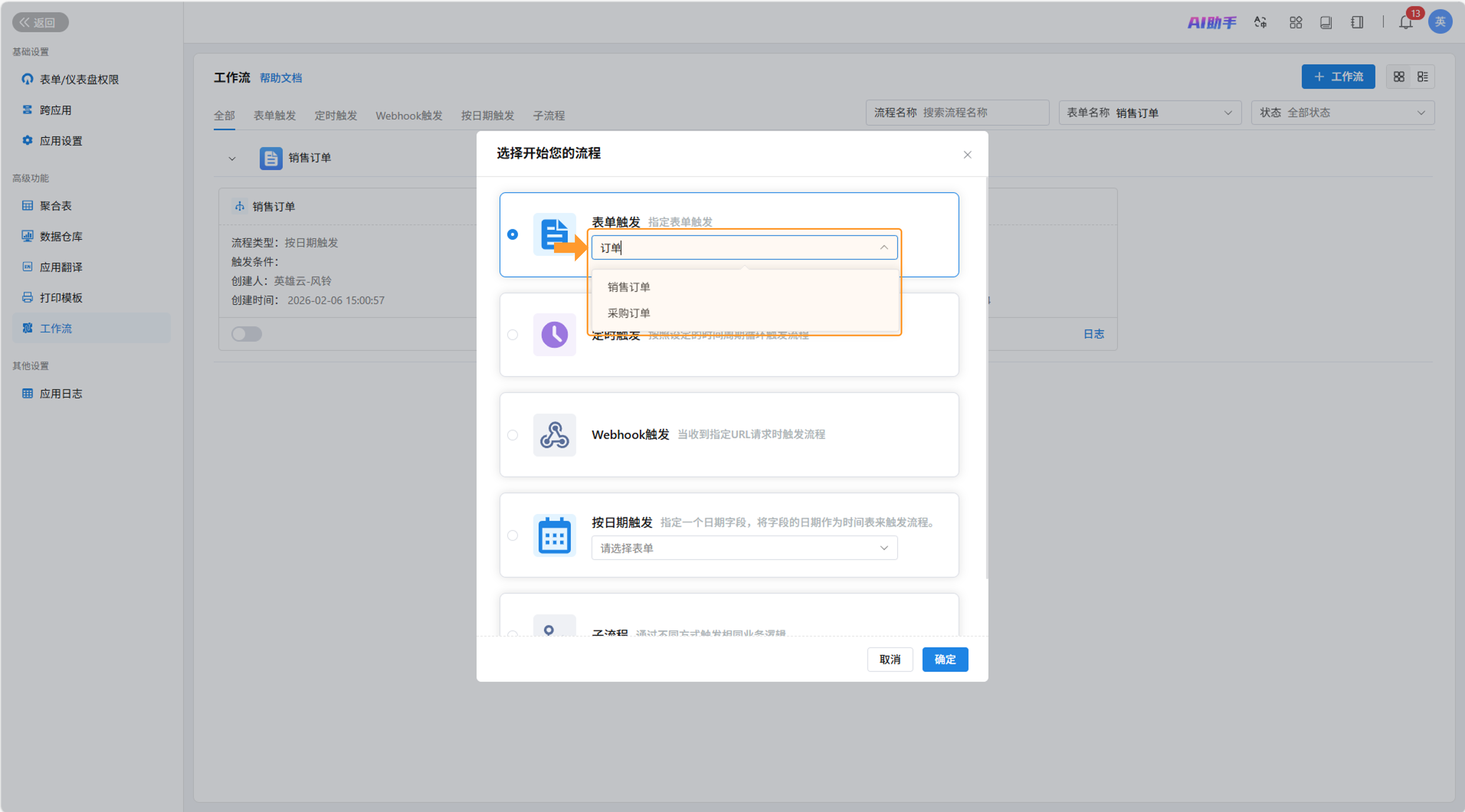Switch to the 按日期触发 tab
The image size is (1465, 812).
coord(487,116)
